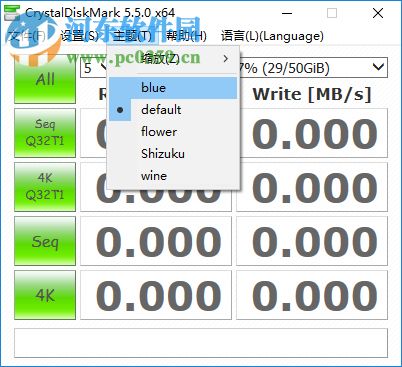This screenshot has width=402, height=367.
Task: Expand the 缩放(Z) zoom submenu
Action: click(x=173, y=59)
